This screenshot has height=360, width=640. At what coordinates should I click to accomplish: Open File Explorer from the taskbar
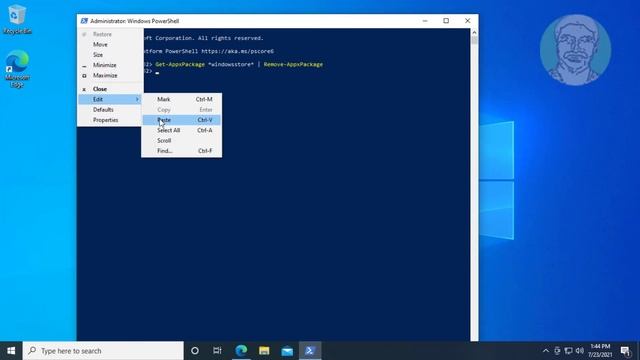pos(264,351)
